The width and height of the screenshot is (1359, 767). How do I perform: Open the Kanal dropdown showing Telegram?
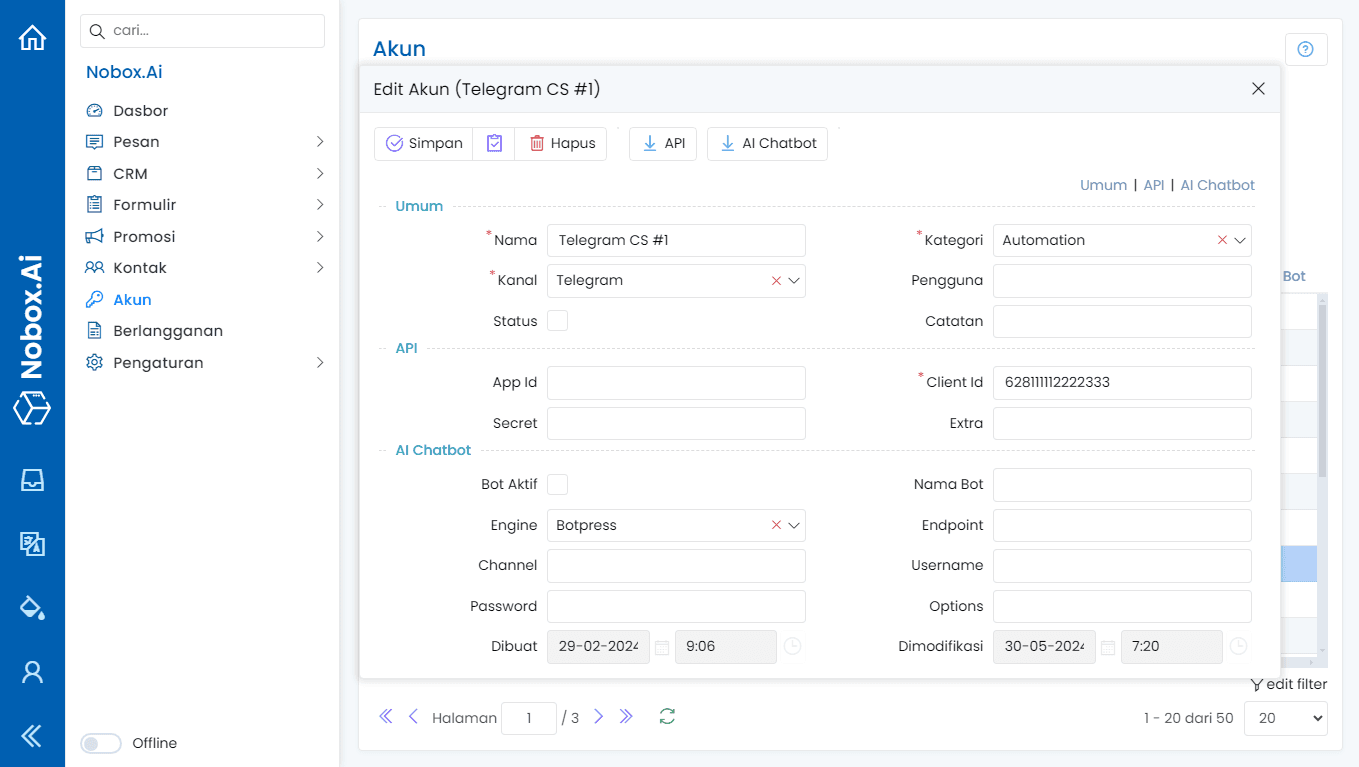point(794,281)
